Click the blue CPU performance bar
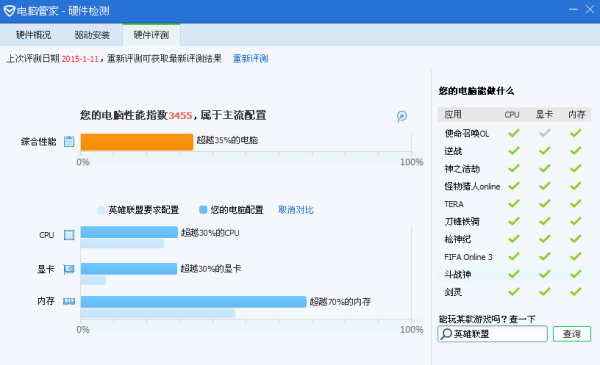Viewport: 600px width, 365px height. [129, 232]
